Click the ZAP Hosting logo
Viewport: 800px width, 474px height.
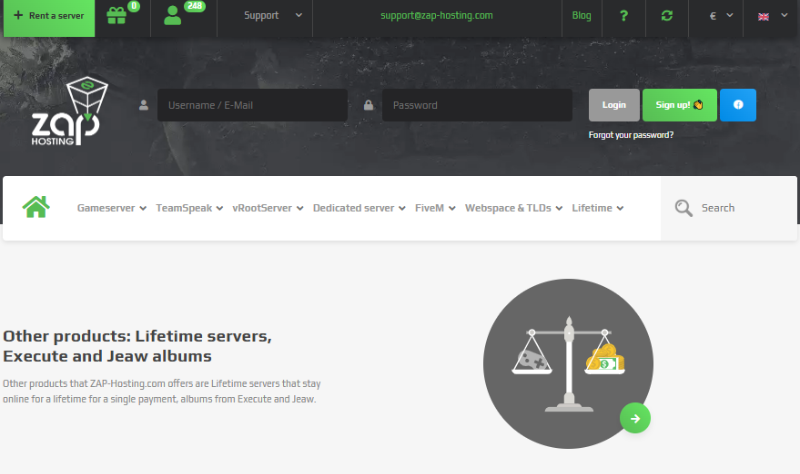pyautogui.click(x=69, y=111)
